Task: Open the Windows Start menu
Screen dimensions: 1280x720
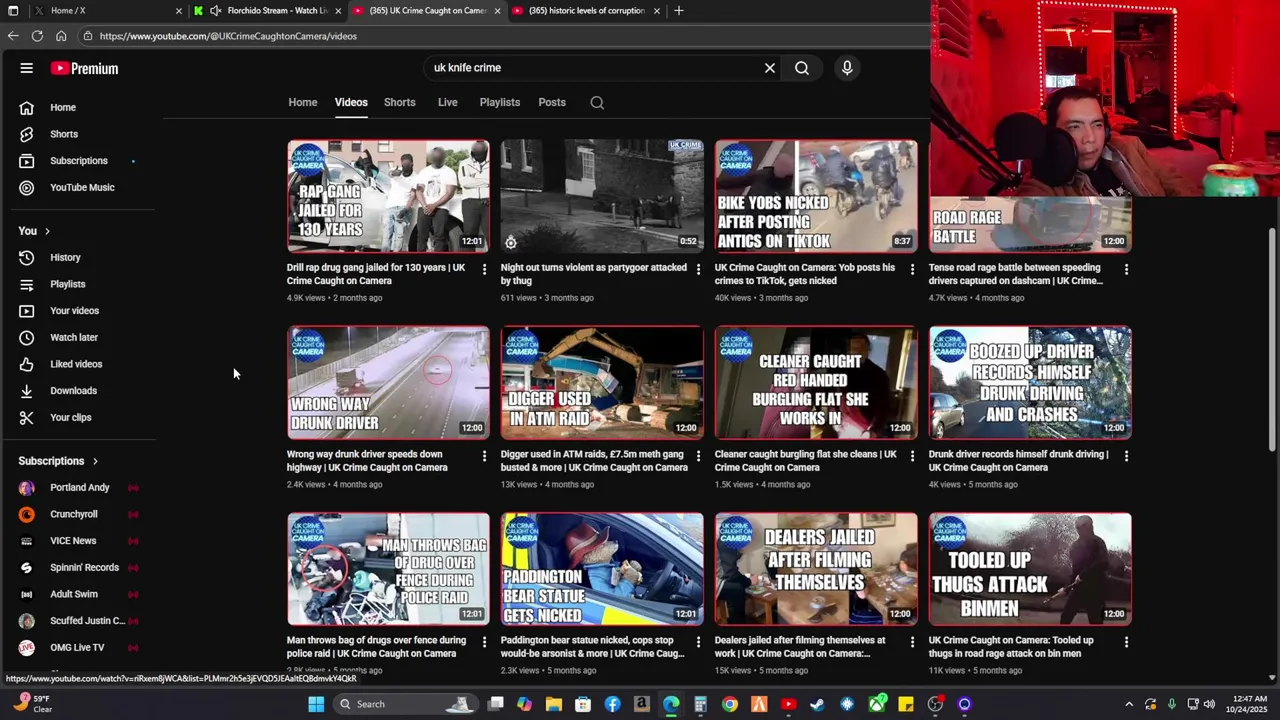Action: 316,704
